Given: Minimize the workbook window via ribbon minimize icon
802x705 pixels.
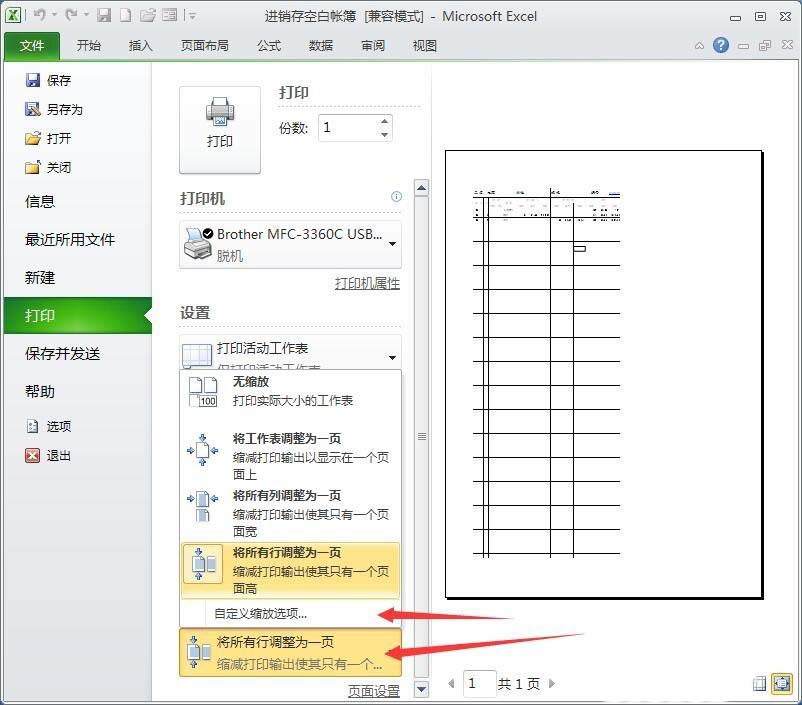Looking at the screenshot, I should [x=743, y=46].
